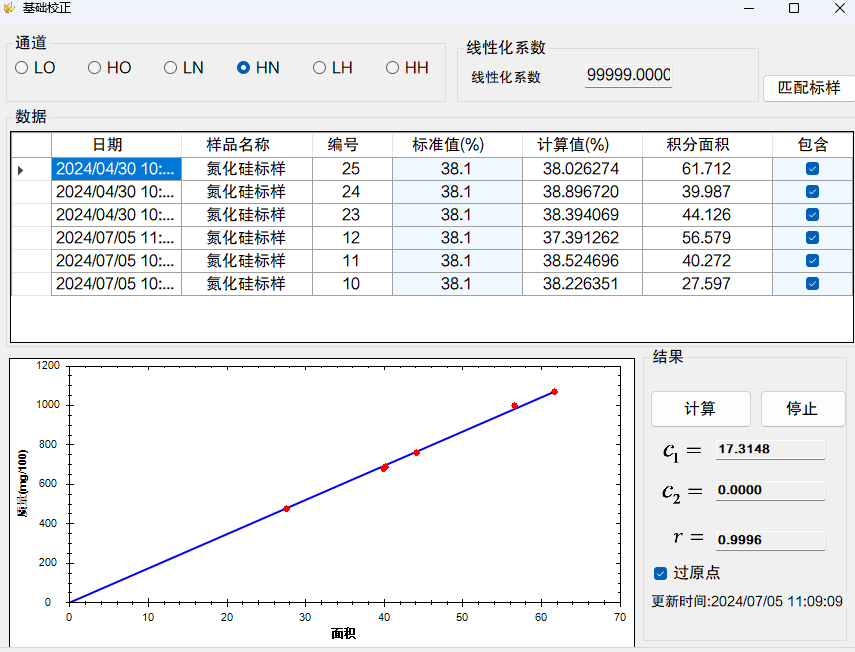Viewport: 855px width, 652px height.
Task: Close the 基础校正 window
Action: pyautogui.click(x=840, y=8)
